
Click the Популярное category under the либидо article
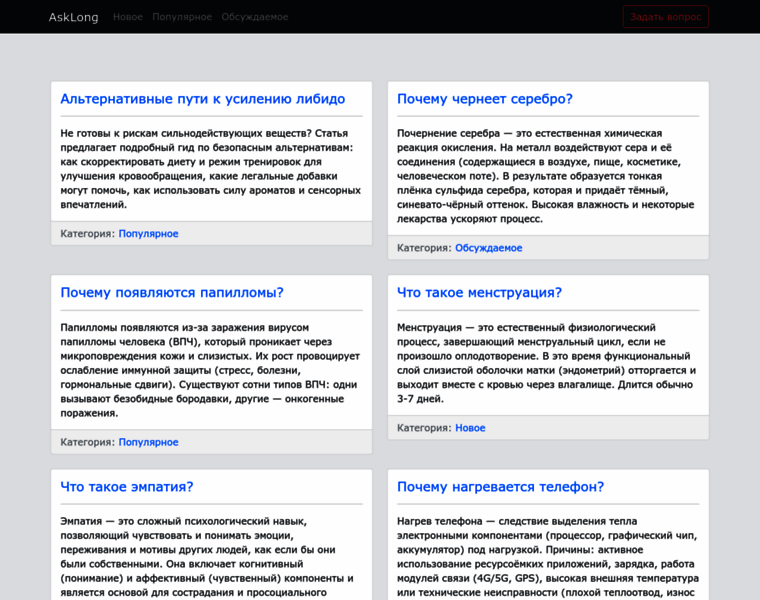coord(148,234)
